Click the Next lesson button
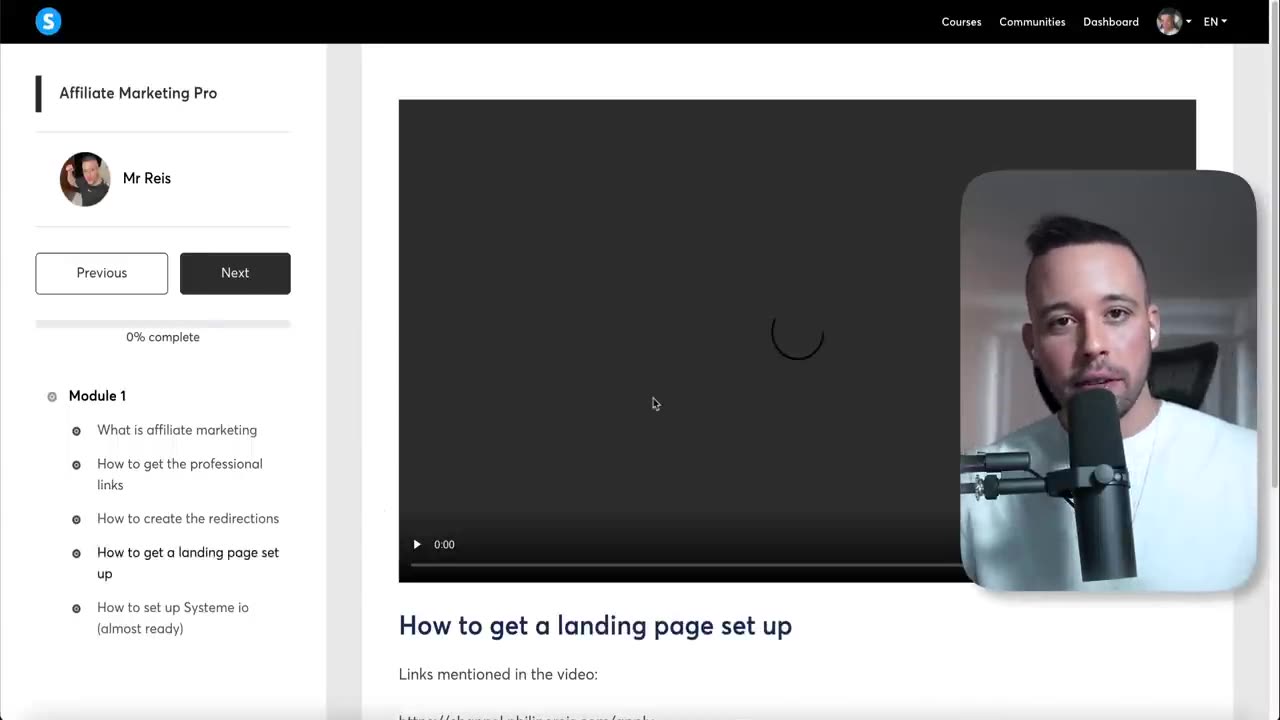The height and width of the screenshot is (720, 1280). (235, 273)
